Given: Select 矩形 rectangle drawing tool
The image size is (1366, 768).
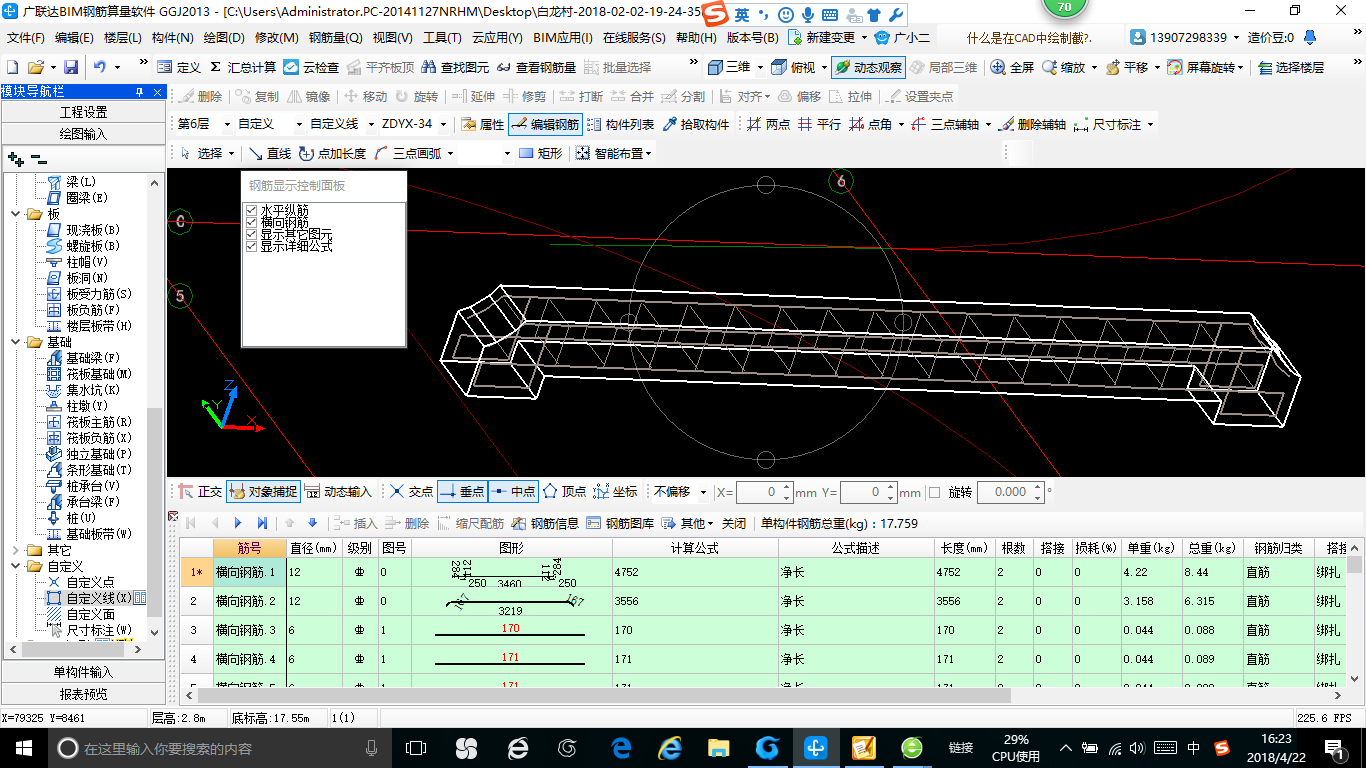Looking at the screenshot, I should click(540, 153).
